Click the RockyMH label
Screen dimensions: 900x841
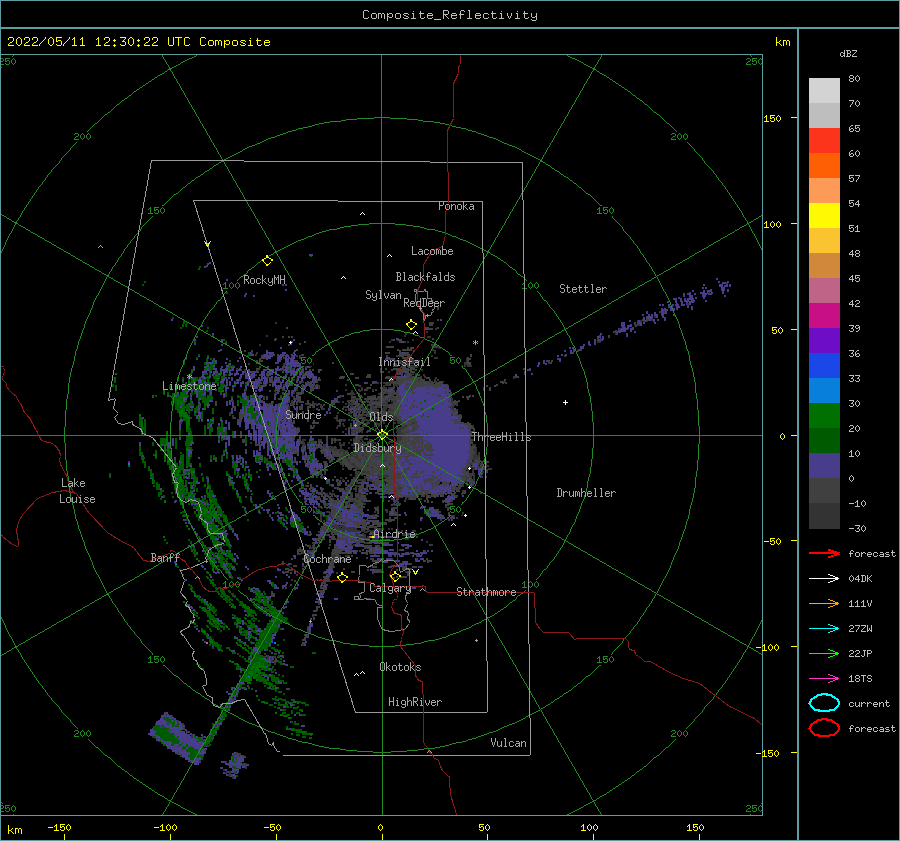point(264,280)
